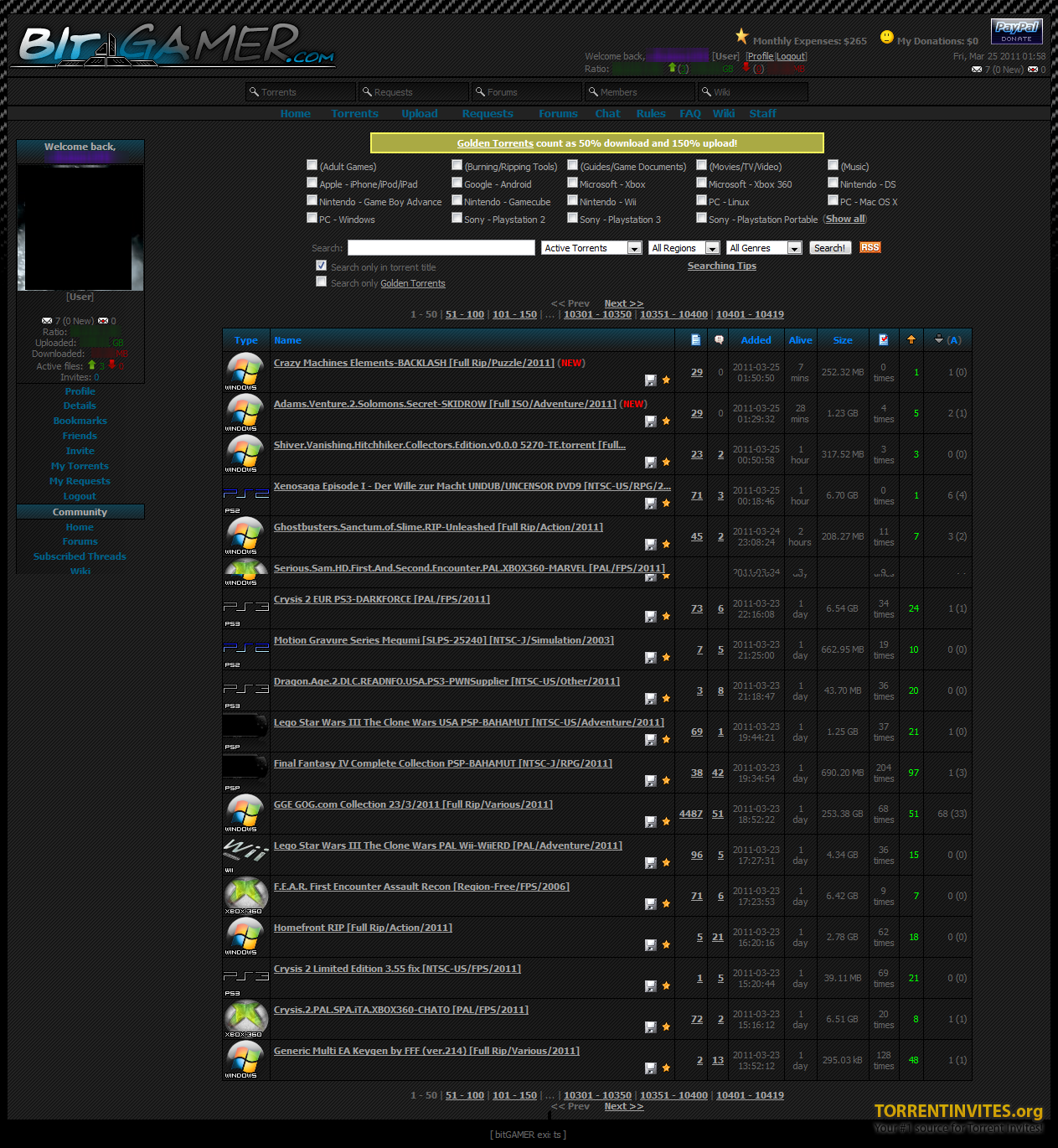This screenshot has height=1148, width=1058.
Task: Tick the Nintendo - Wii checkbox
Action: click(x=573, y=200)
